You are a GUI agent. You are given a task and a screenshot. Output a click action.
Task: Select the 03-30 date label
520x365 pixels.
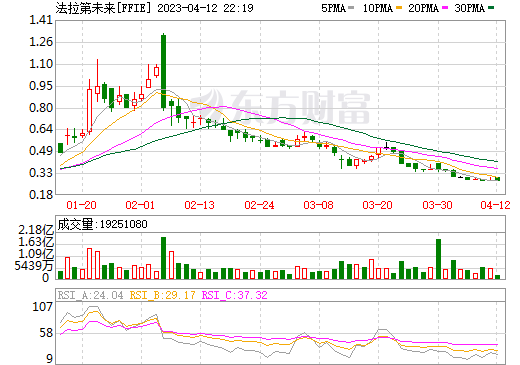[x=437, y=205]
